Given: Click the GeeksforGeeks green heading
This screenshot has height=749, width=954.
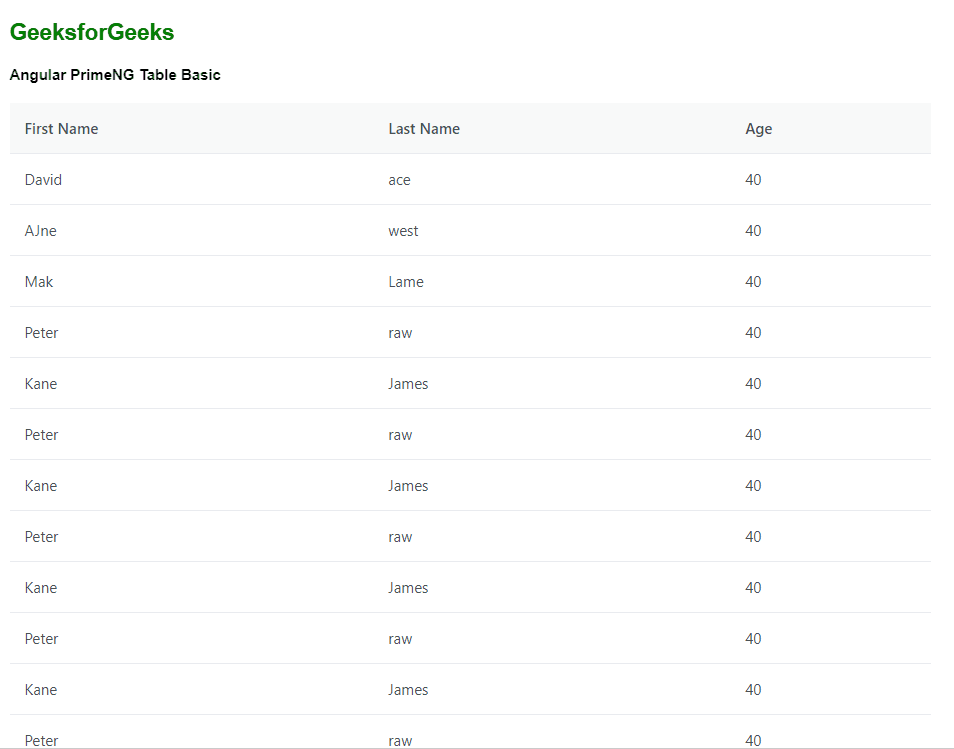Looking at the screenshot, I should tap(92, 33).
